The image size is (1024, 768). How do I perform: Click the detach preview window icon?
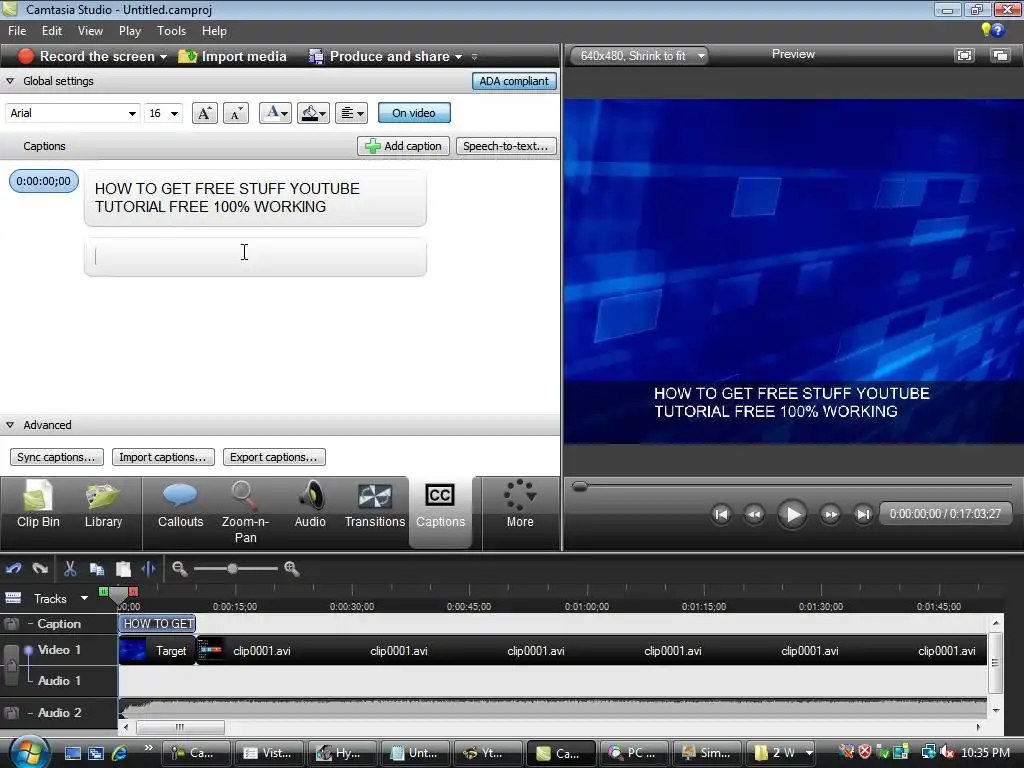point(1000,56)
